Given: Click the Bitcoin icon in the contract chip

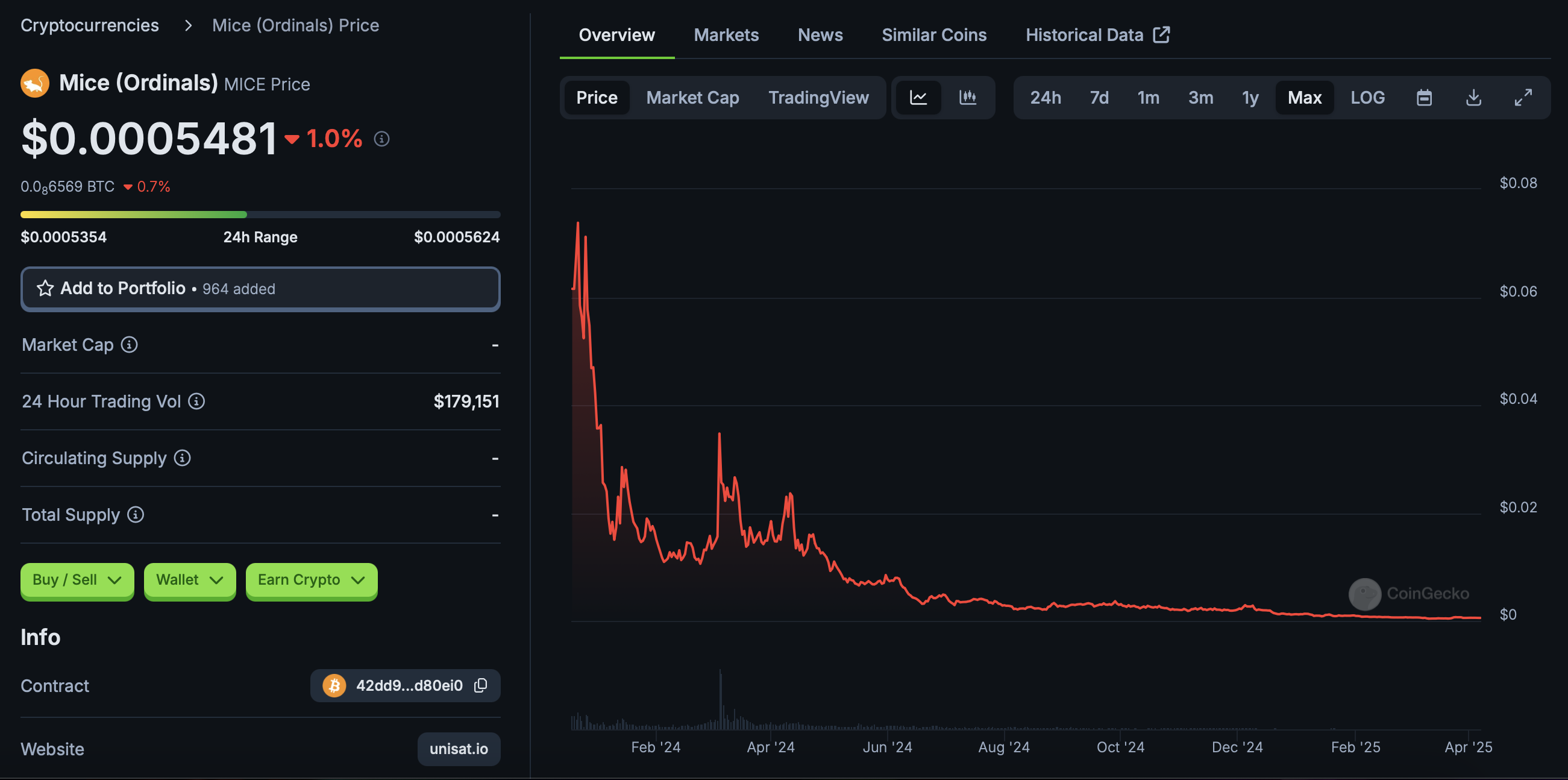Looking at the screenshot, I should point(334,685).
